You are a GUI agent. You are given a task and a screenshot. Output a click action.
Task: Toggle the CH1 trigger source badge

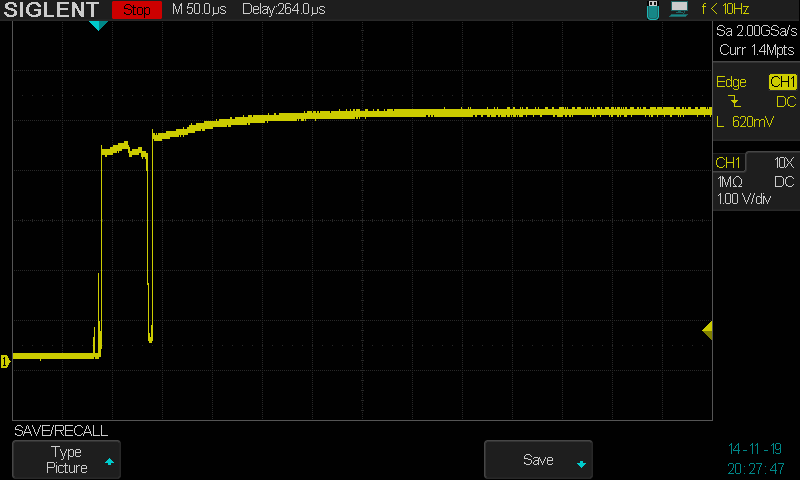click(782, 82)
